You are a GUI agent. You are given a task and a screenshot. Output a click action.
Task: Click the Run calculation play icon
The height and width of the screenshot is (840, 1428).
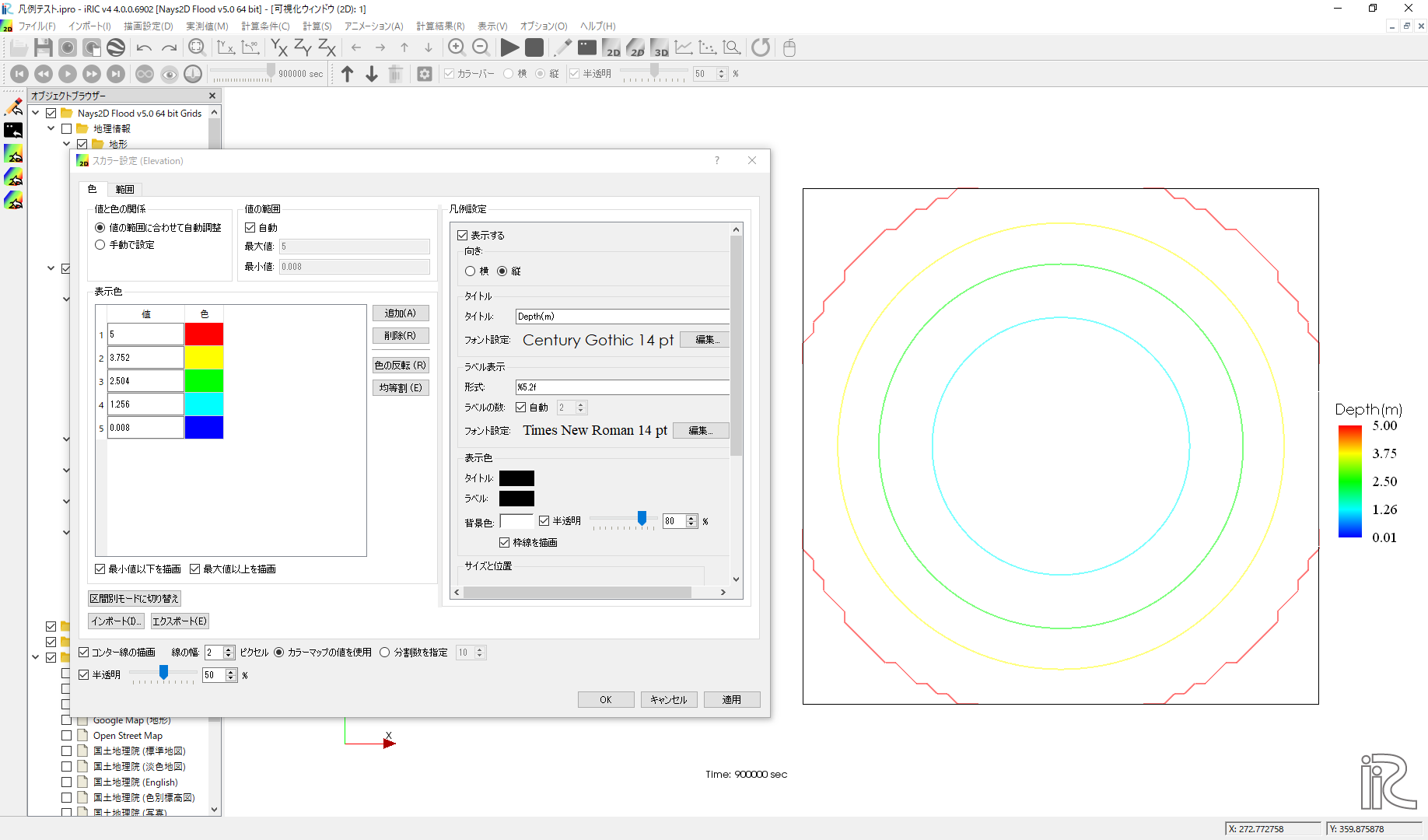pyautogui.click(x=509, y=47)
